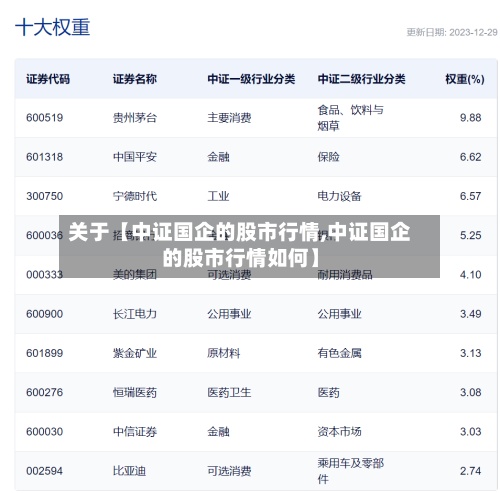
Task: Select the 权重(%) column header
Action: coord(465,79)
